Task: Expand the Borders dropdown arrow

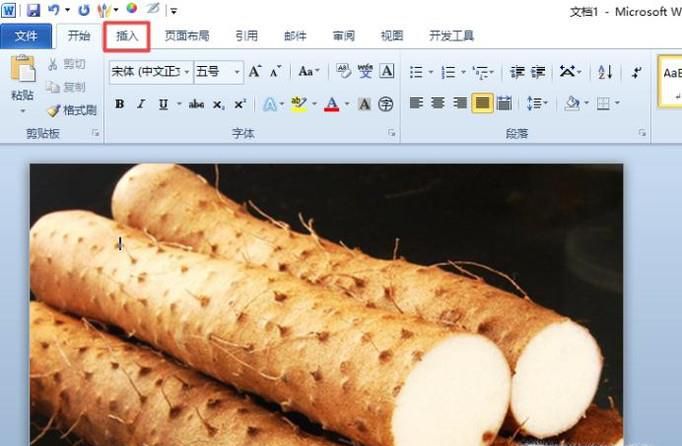Action: tap(617, 103)
